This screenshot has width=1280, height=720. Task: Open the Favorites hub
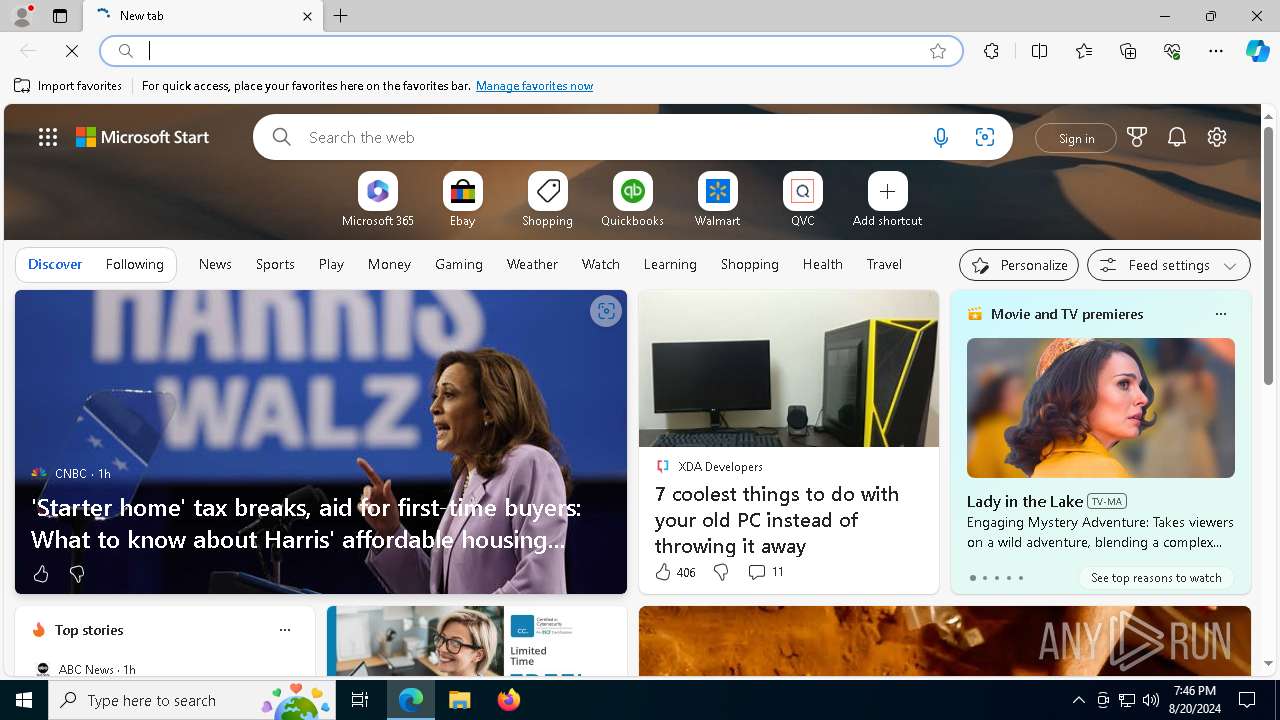pos(1084,51)
